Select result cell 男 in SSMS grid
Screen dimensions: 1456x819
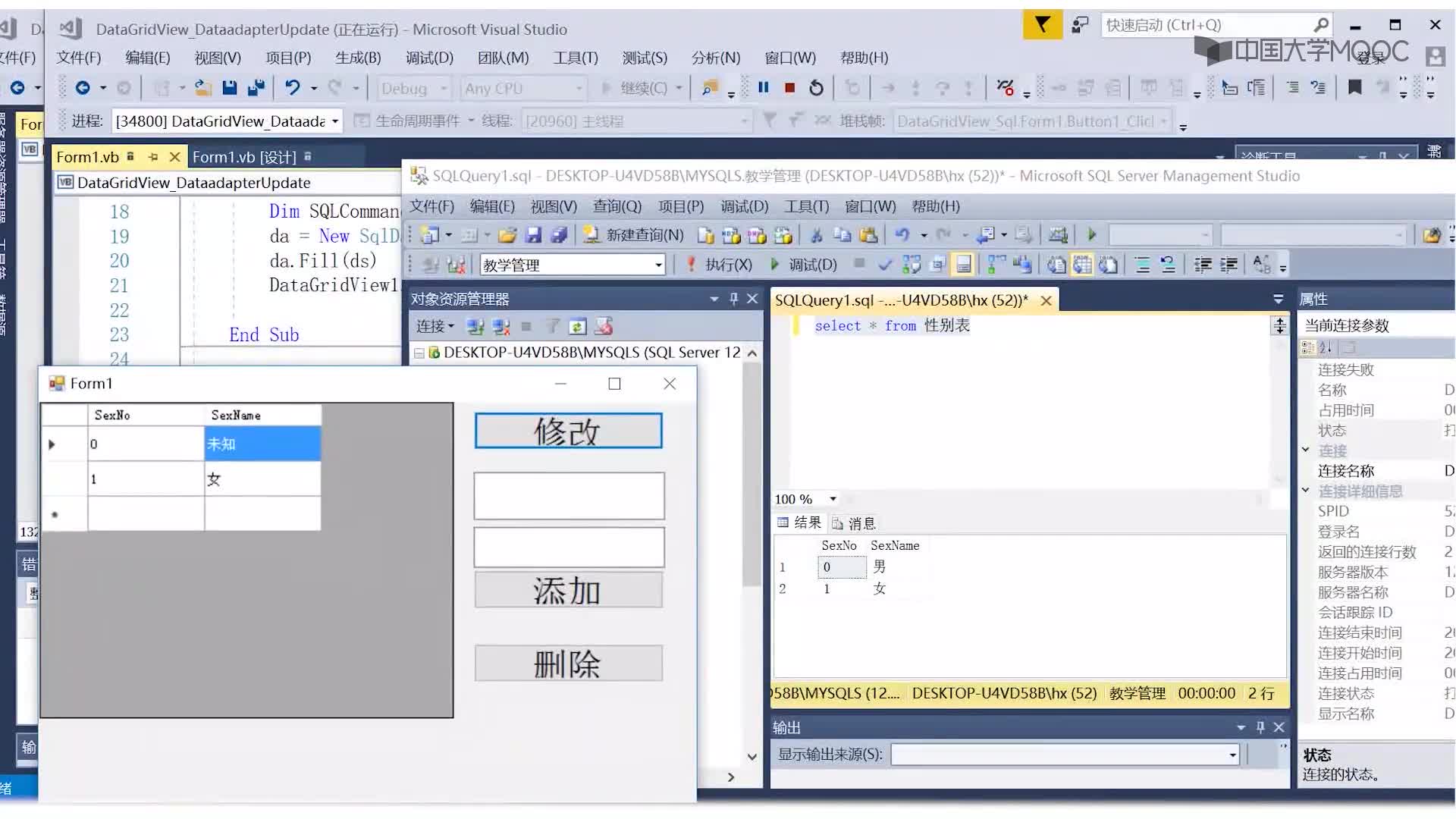click(x=880, y=566)
